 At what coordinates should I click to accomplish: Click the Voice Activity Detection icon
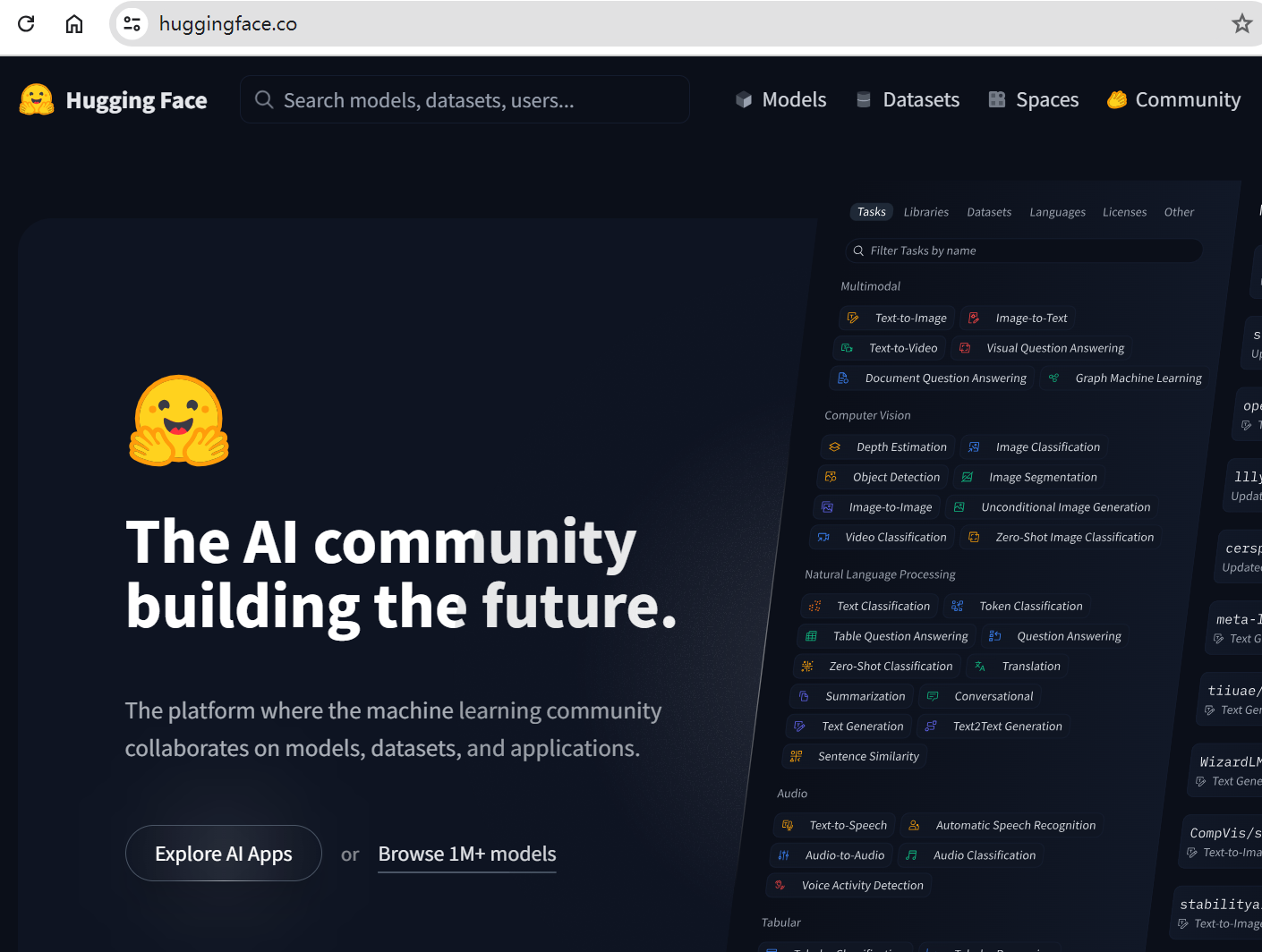pos(780,885)
